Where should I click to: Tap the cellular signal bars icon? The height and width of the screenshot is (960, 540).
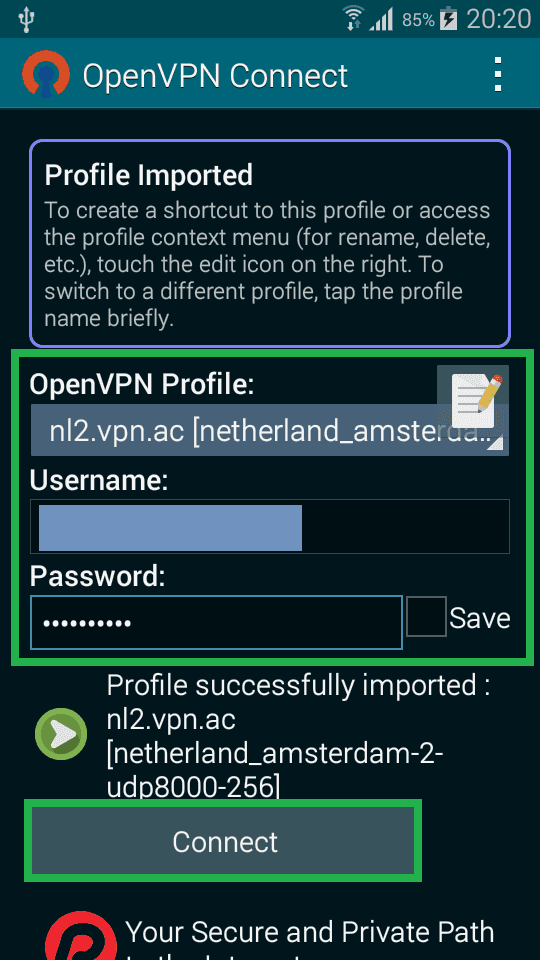tap(381, 20)
